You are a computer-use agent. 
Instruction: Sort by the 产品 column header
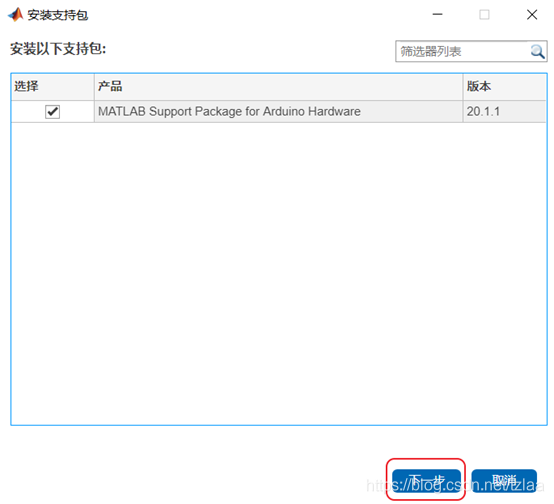[278, 87]
